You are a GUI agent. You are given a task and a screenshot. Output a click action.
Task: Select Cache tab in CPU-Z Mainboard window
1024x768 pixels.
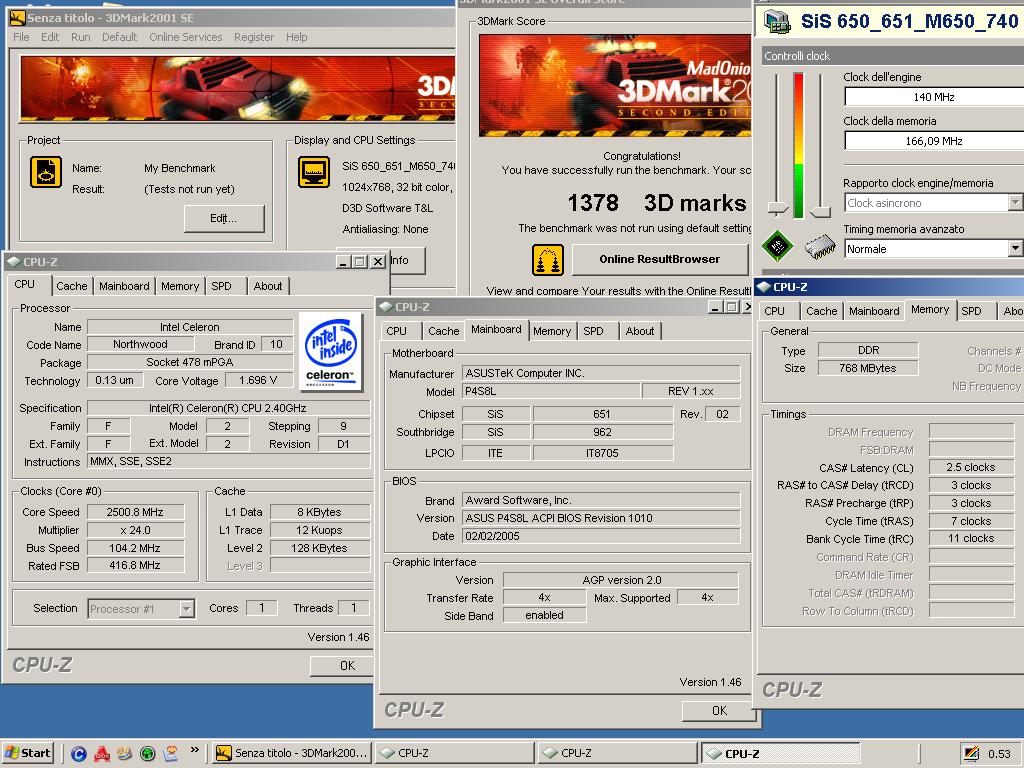pos(443,331)
